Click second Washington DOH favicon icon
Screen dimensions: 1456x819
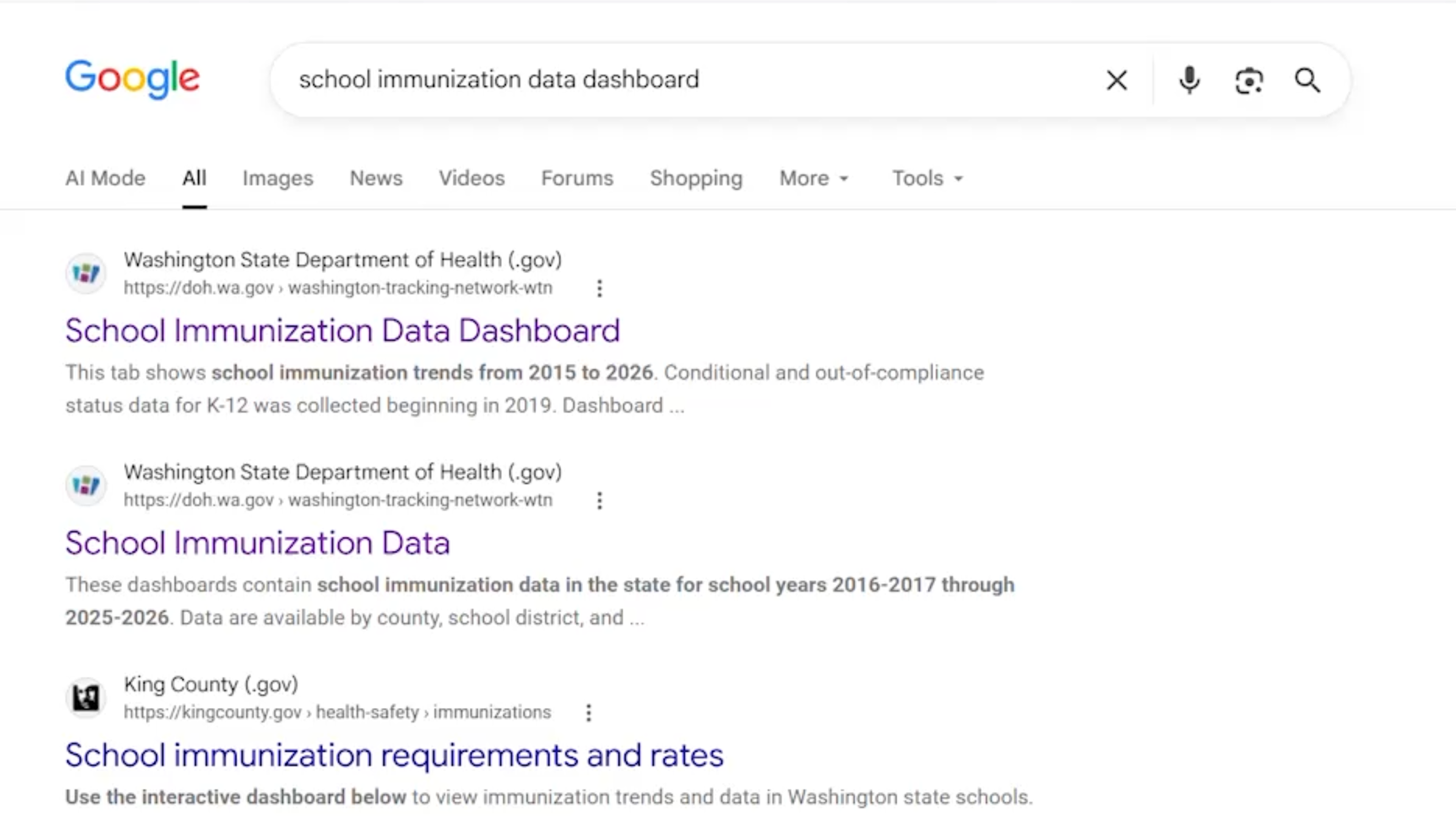[86, 485]
